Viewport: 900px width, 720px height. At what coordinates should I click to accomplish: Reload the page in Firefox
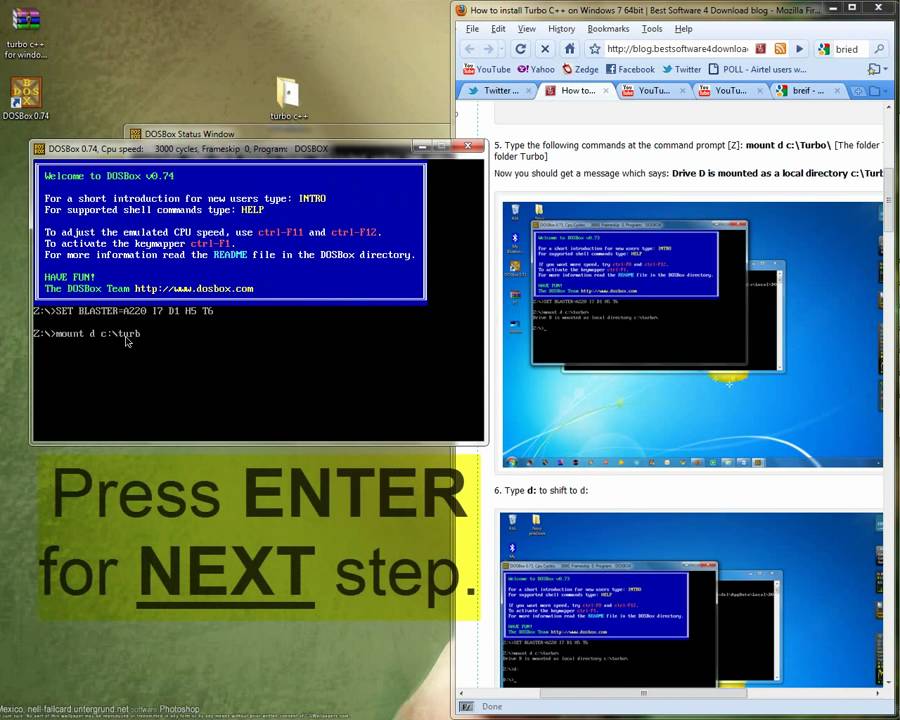click(x=520, y=49)
